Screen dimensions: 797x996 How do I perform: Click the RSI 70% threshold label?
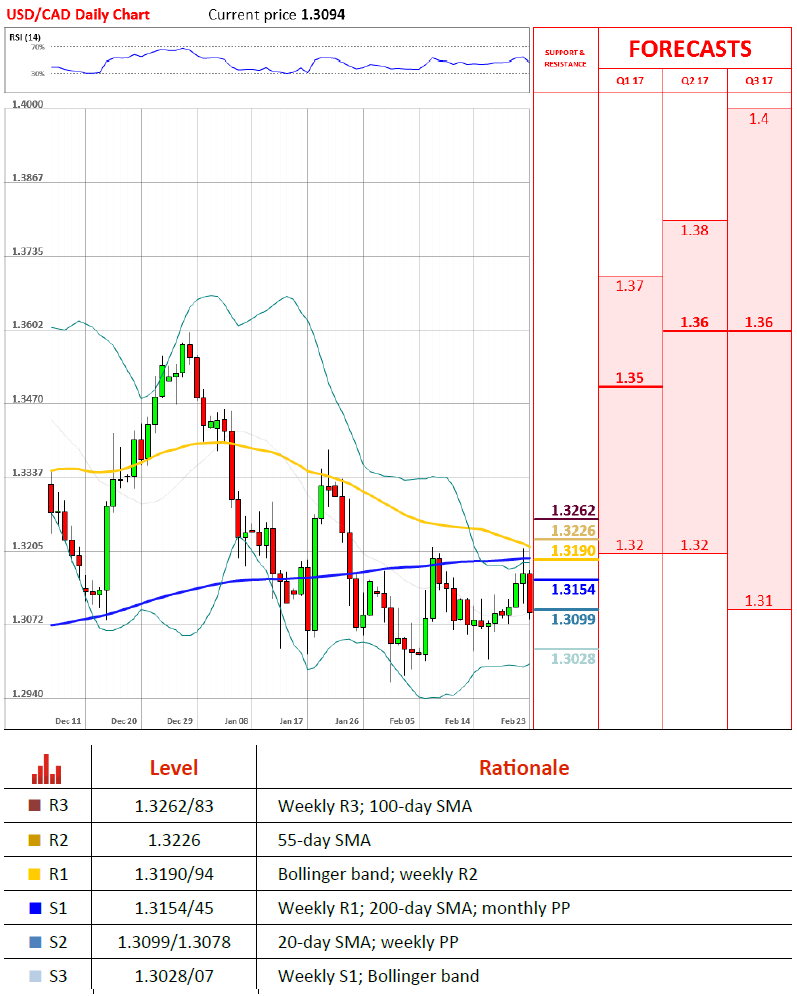[x=38, y=47]
